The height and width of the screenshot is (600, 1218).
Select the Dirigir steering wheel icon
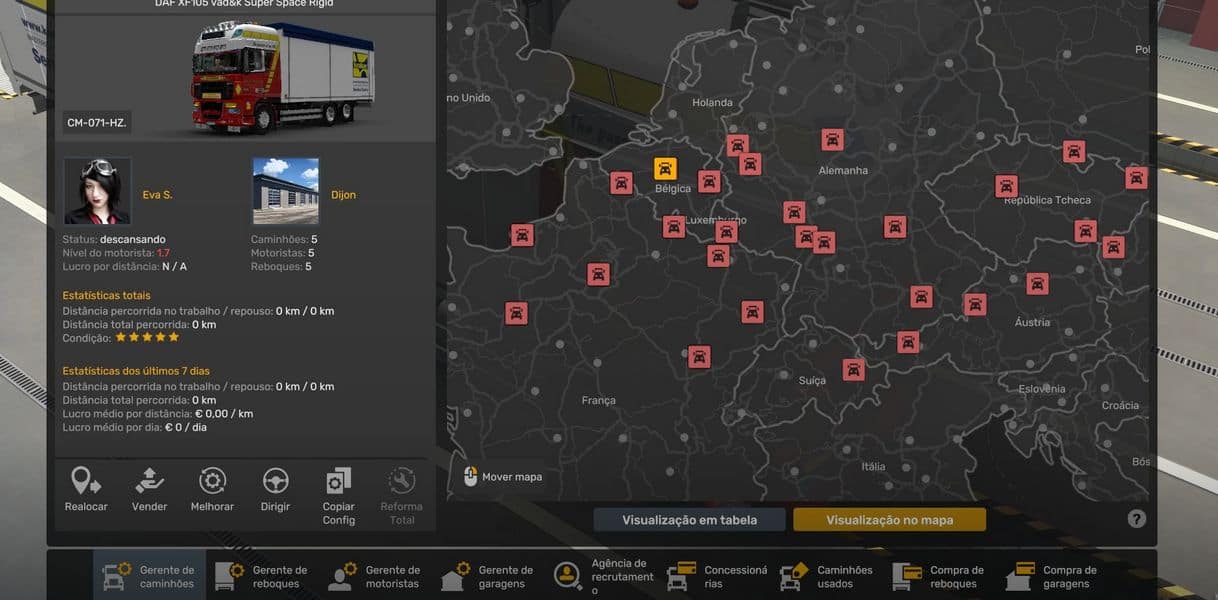[275, 482]
